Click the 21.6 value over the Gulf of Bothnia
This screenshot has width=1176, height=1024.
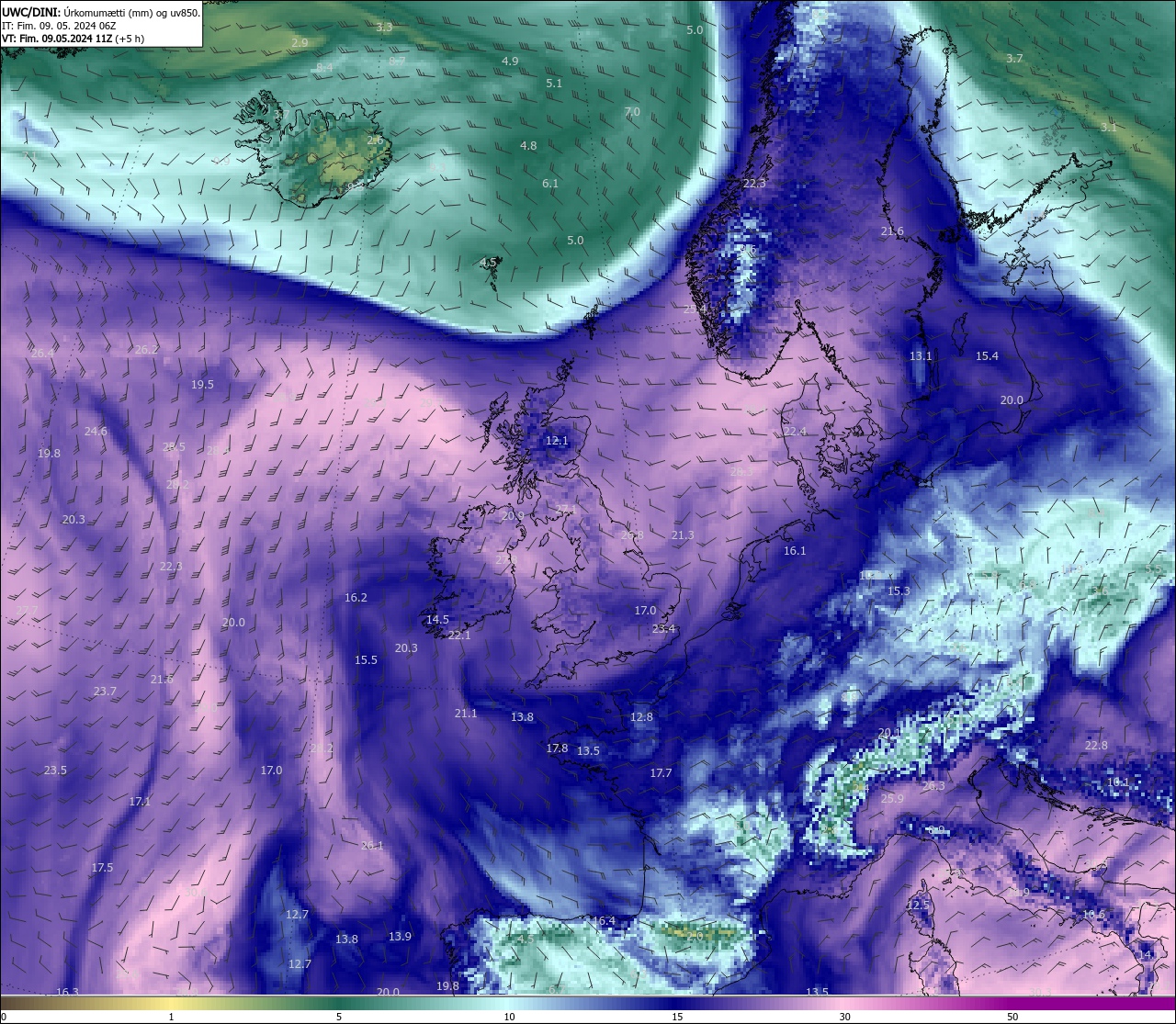pyautogui.click(x=892, y=231)
